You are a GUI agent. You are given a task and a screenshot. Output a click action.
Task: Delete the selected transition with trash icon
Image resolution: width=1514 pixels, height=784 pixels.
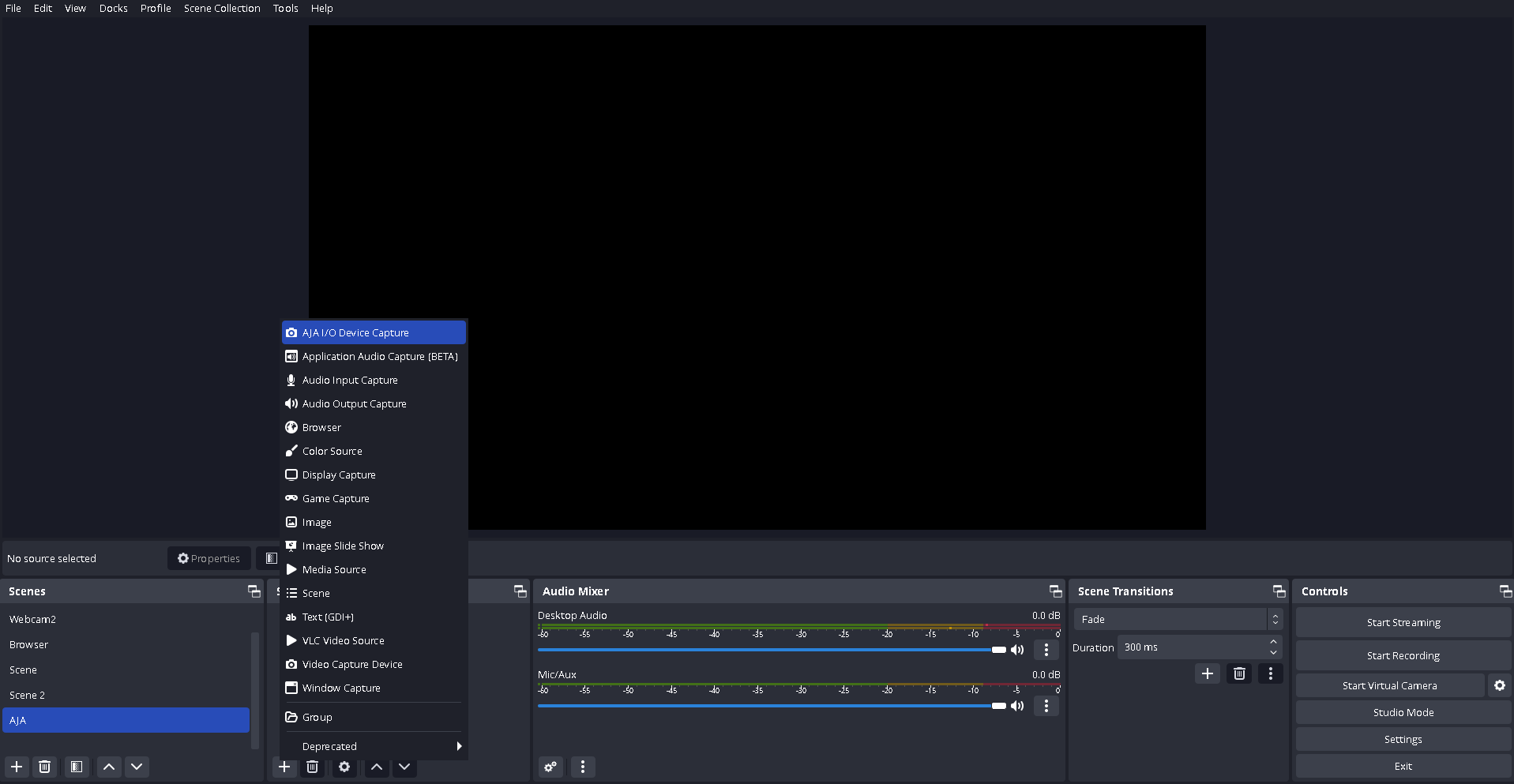click(x=1239, y=673)
